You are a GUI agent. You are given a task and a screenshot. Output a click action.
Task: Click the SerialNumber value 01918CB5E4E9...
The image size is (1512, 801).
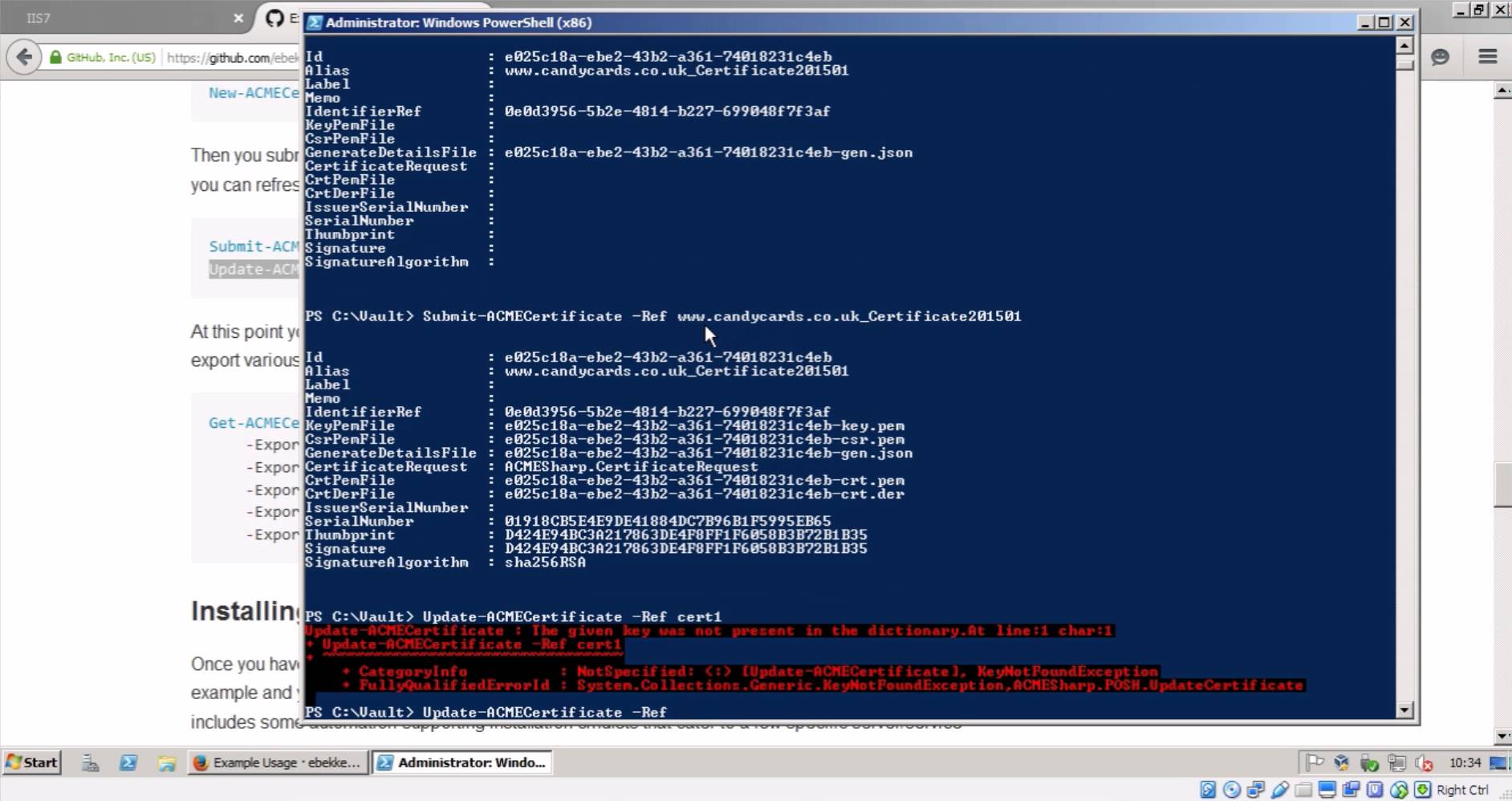point(668,522)
